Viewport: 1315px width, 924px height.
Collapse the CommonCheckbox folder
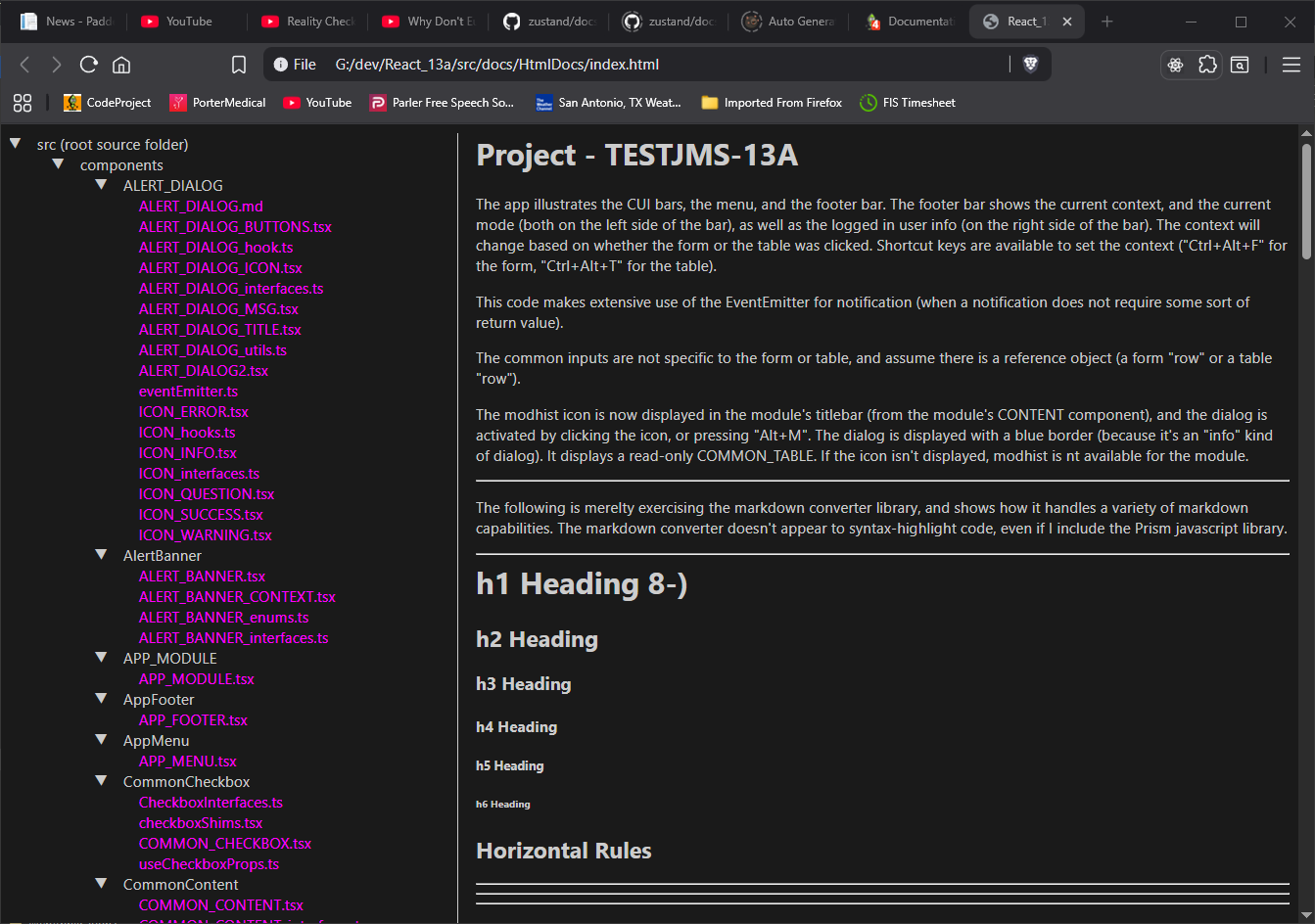click(x=102, y=781)
